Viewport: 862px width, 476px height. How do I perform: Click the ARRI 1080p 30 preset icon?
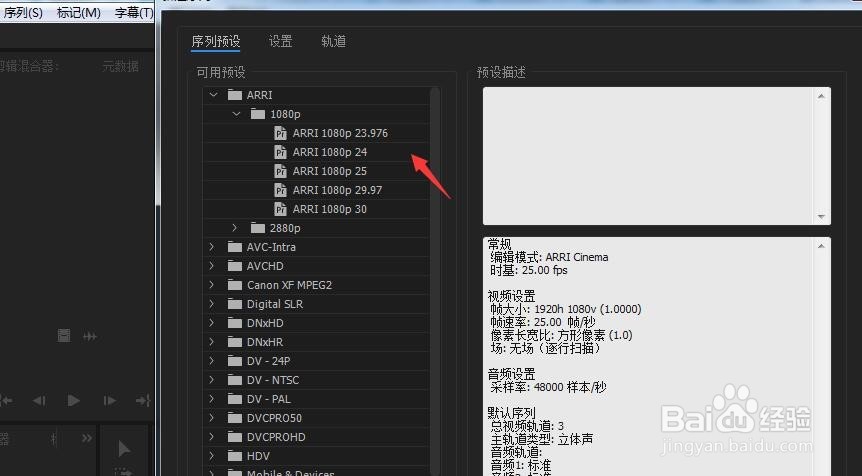click(x=280, y=209)
